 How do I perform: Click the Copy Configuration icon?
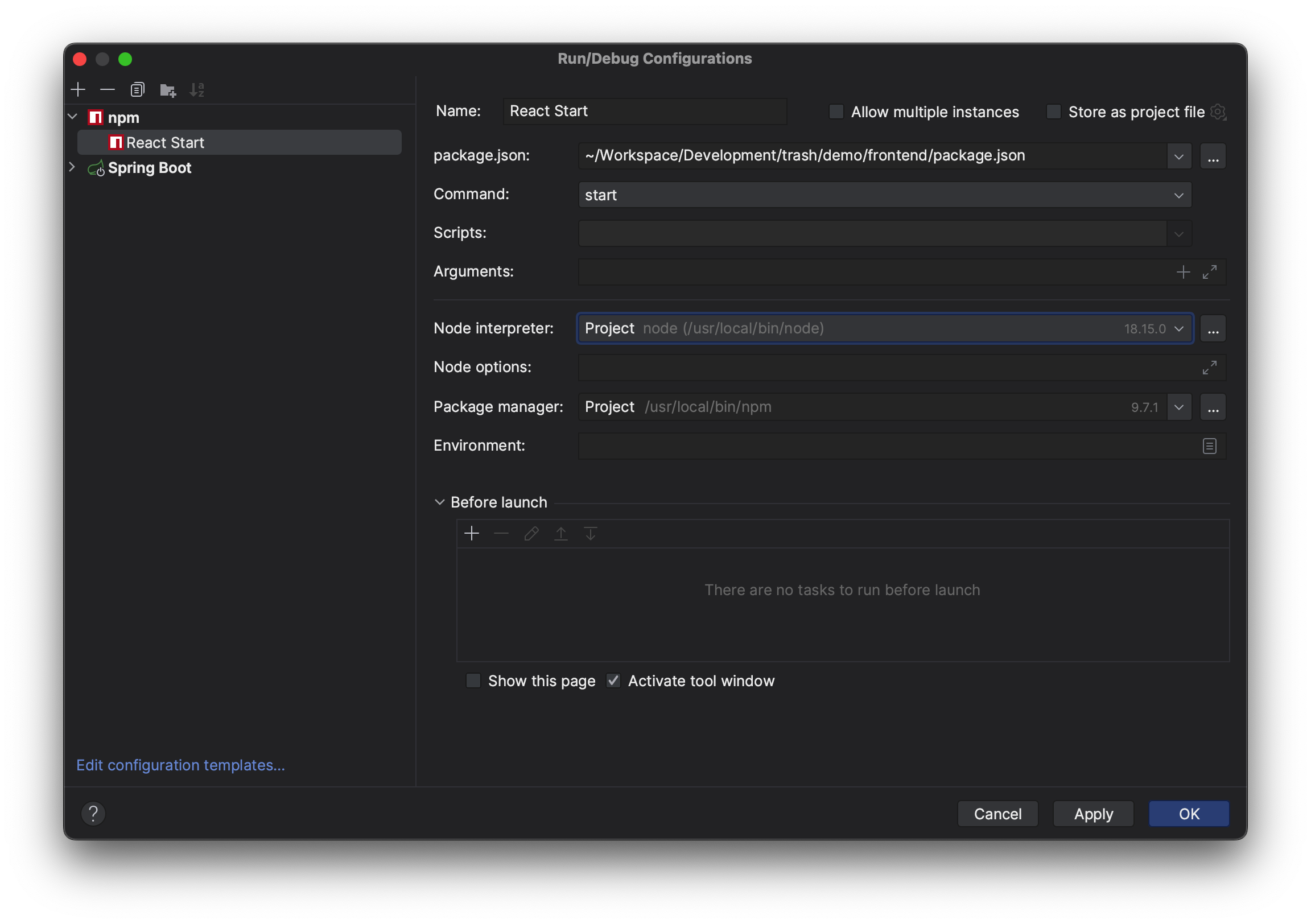138,90
